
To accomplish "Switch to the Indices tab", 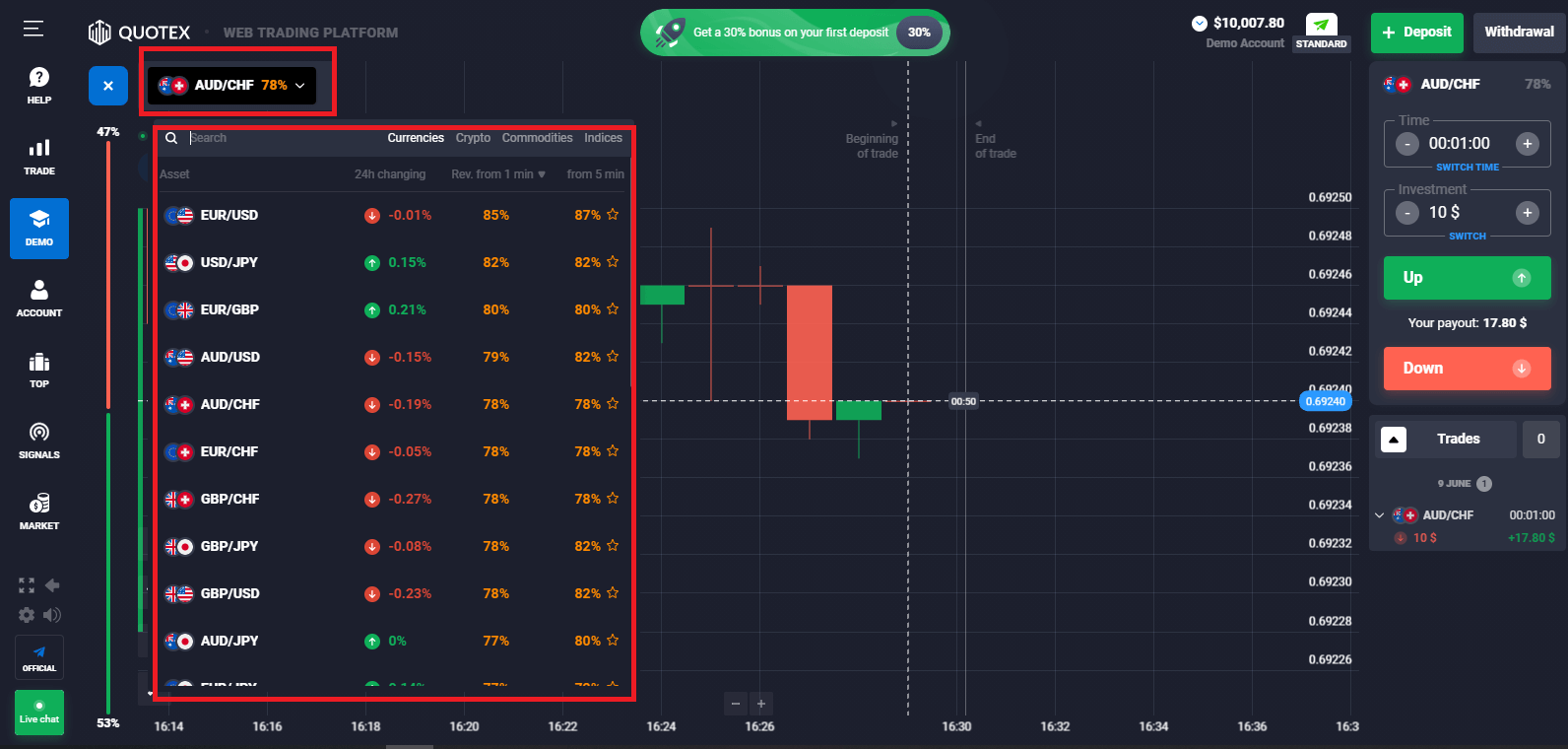I will coord(603,138).
